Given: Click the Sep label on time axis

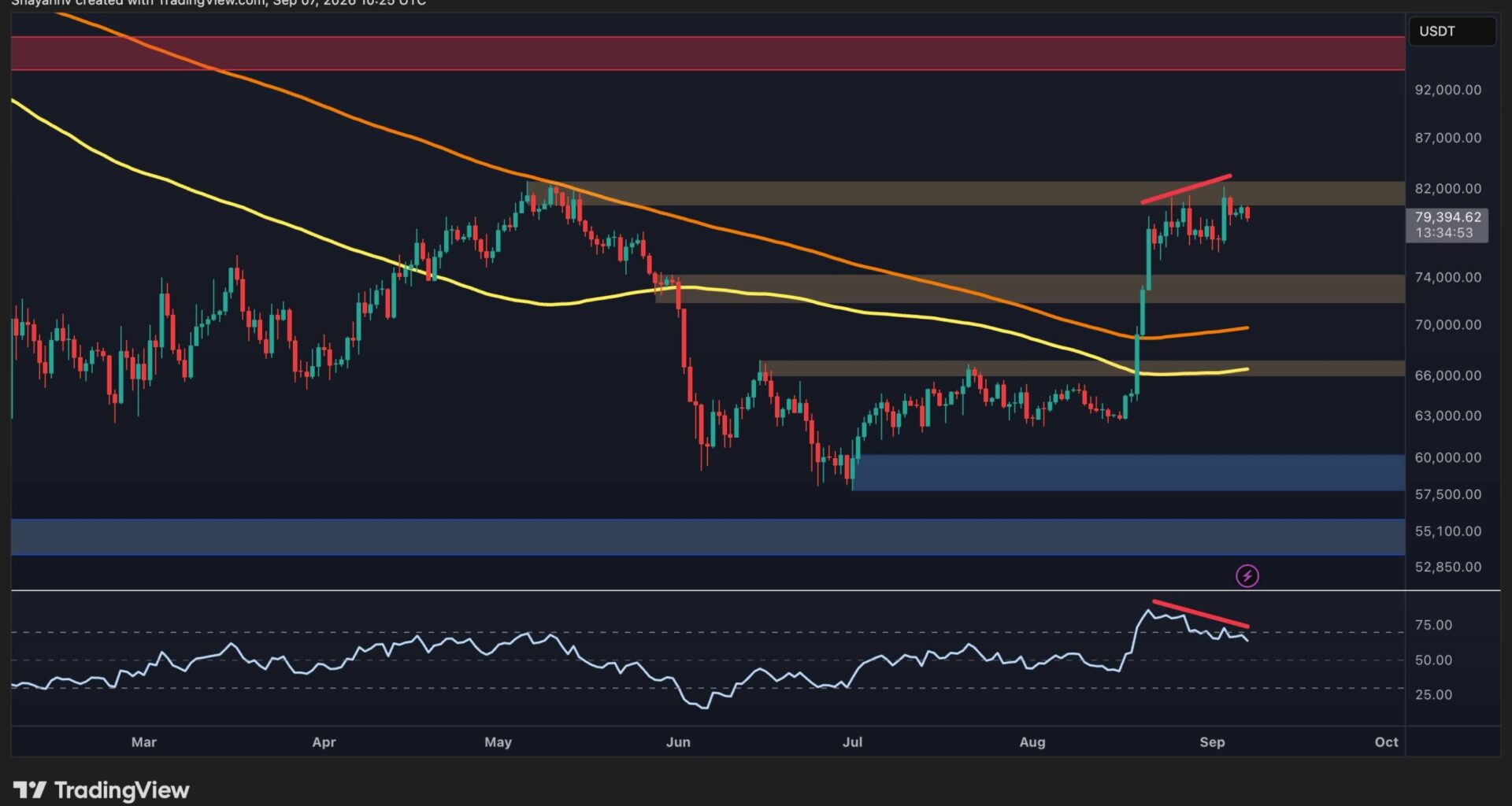Looking at the screenshot, I should pos(1212,741).
